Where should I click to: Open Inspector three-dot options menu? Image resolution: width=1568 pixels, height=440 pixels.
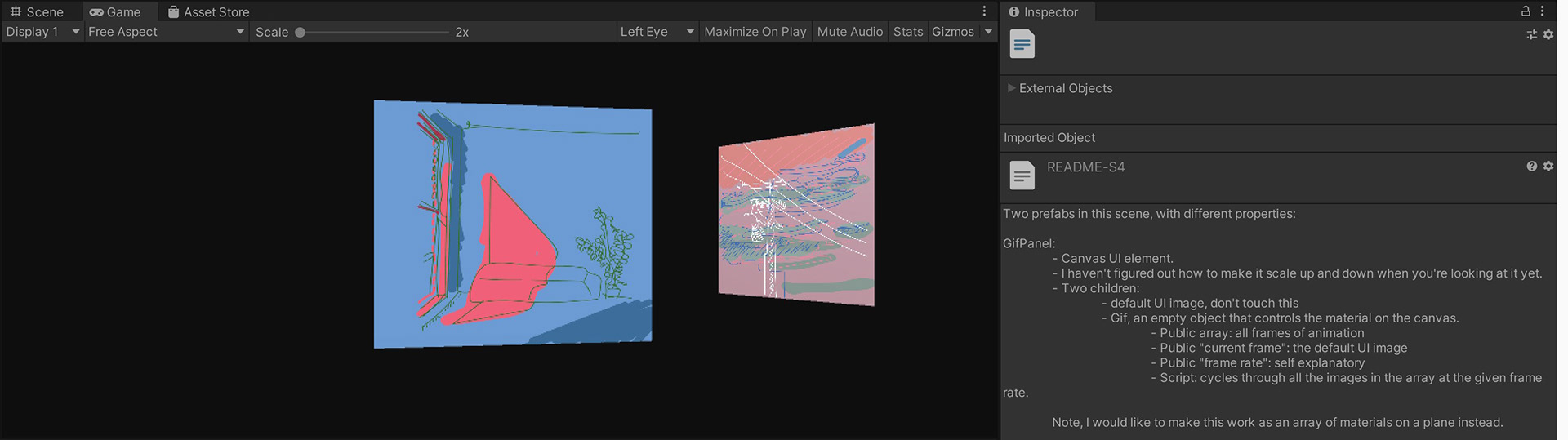pyautogui.click(x=1542, y=11)
